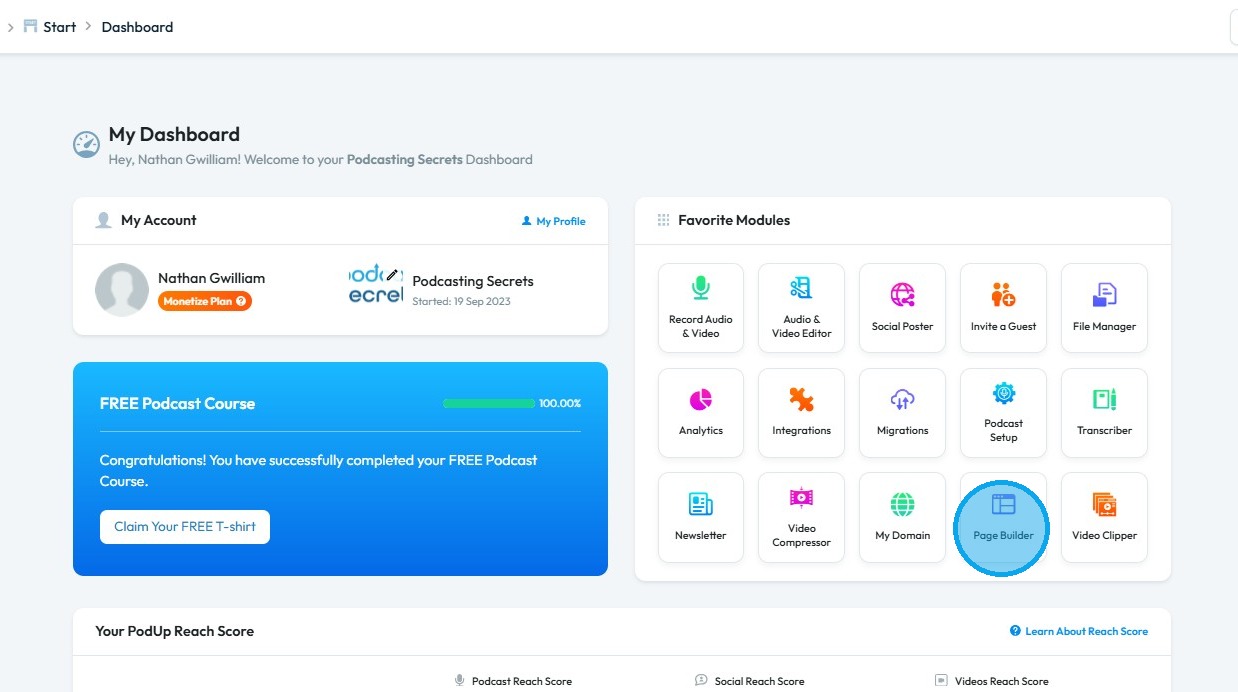
Task: Open the Integrations module
Action: (801, 412)
